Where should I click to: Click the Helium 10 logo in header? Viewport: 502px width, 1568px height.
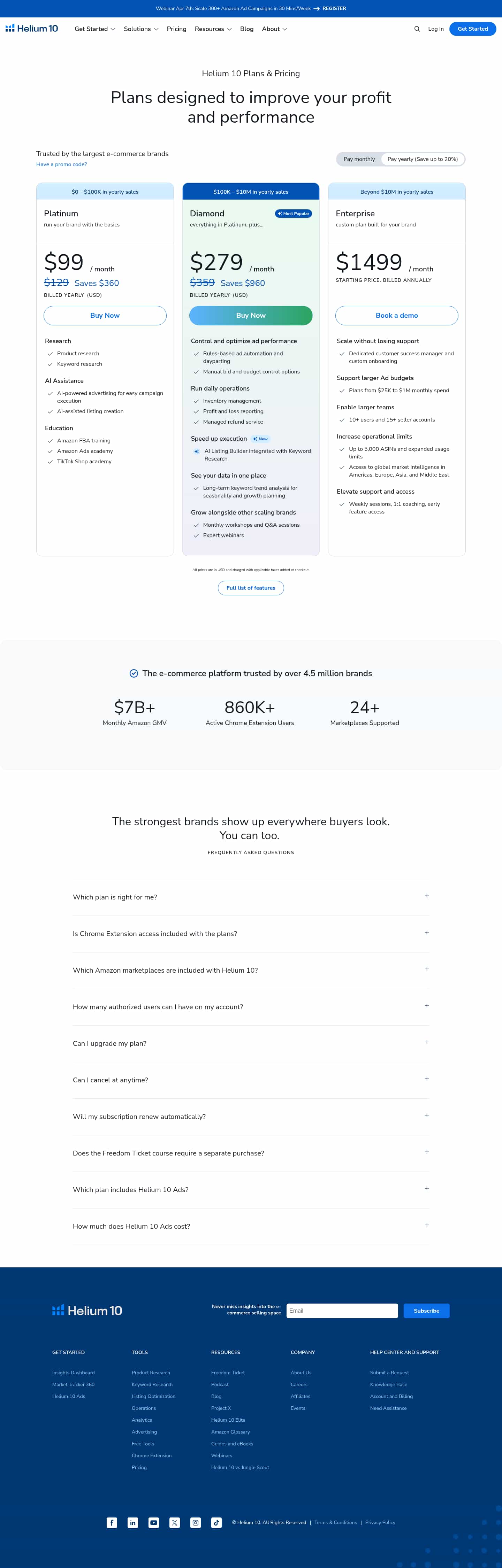coord(32,29)
